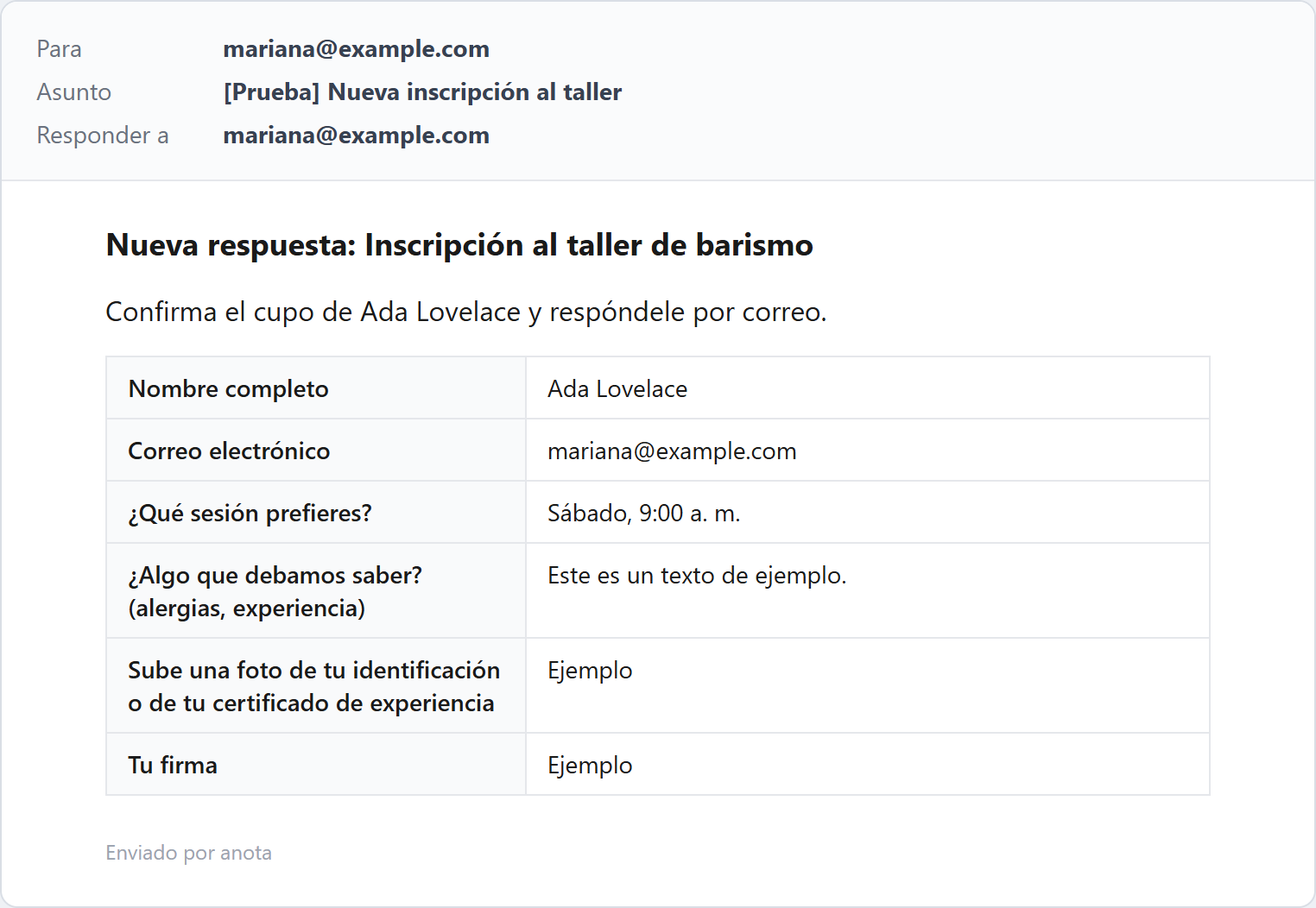Click the 'Responder a' label
The height and width of the screenshot is (908, 1316).
coord(103,136)
